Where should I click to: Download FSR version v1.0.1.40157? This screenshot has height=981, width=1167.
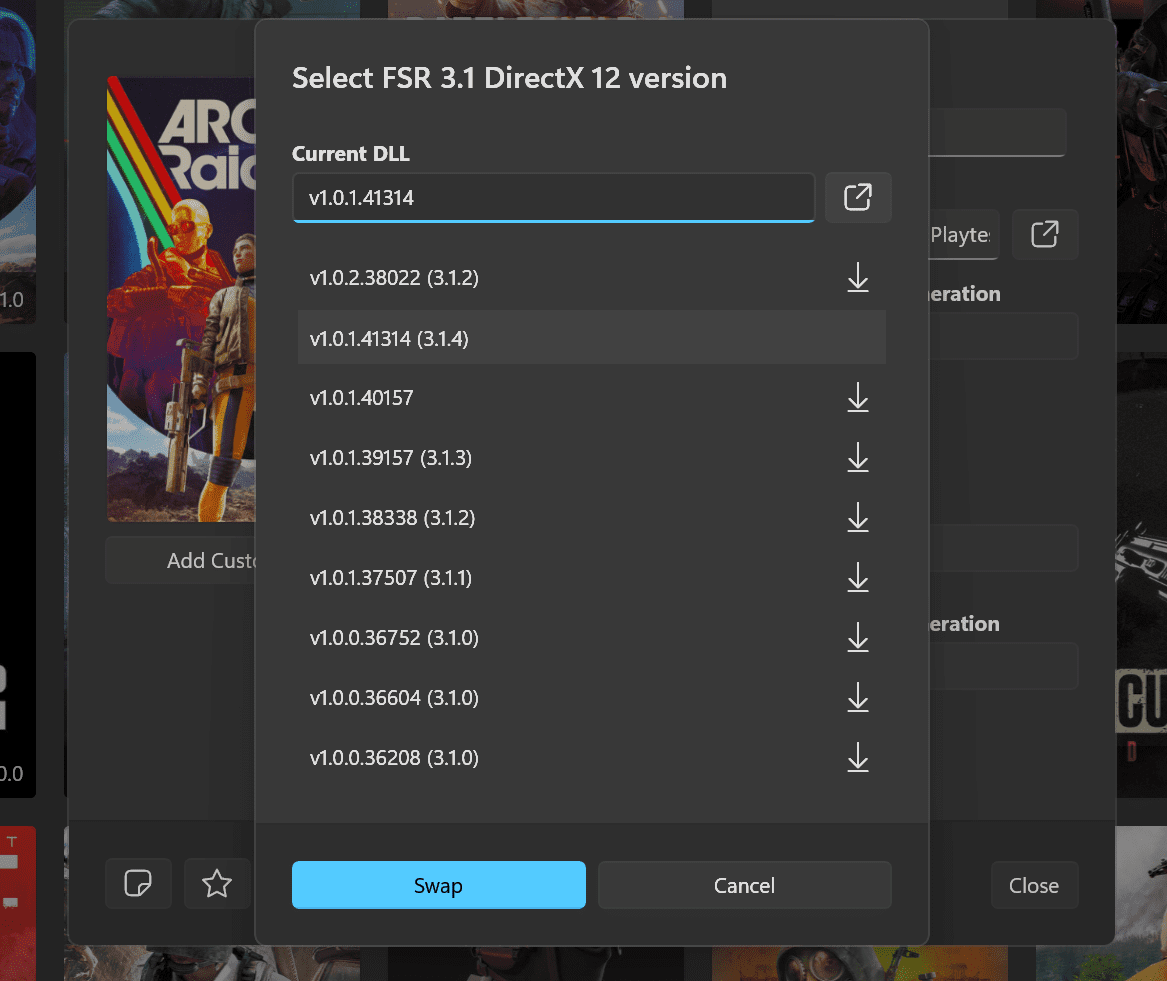pyautogui.click(x=857, y=398)
